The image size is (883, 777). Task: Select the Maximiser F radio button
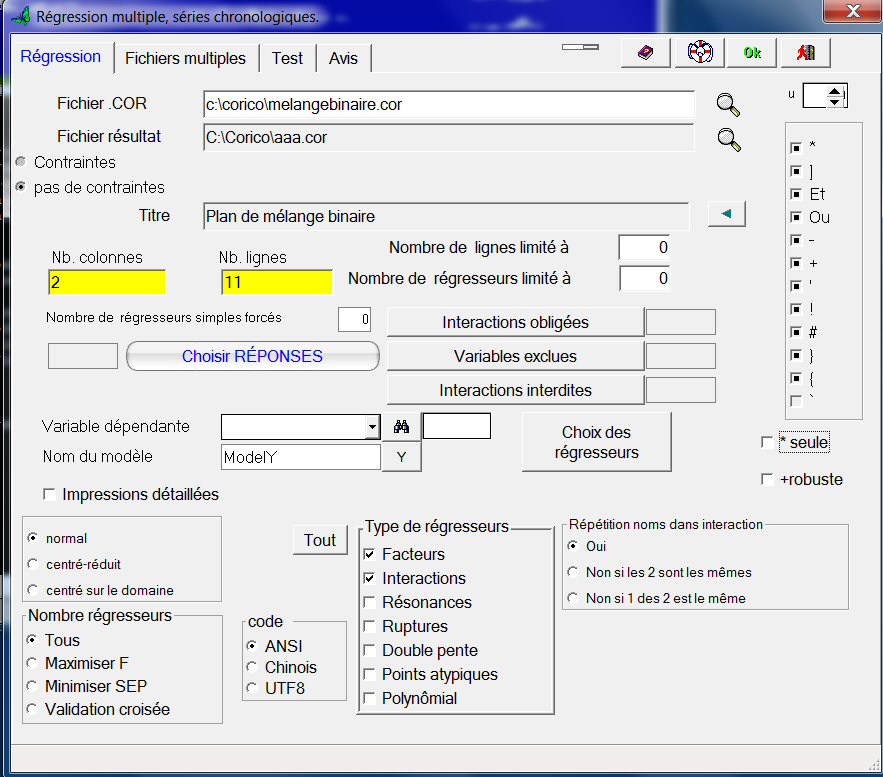[34, 663]
